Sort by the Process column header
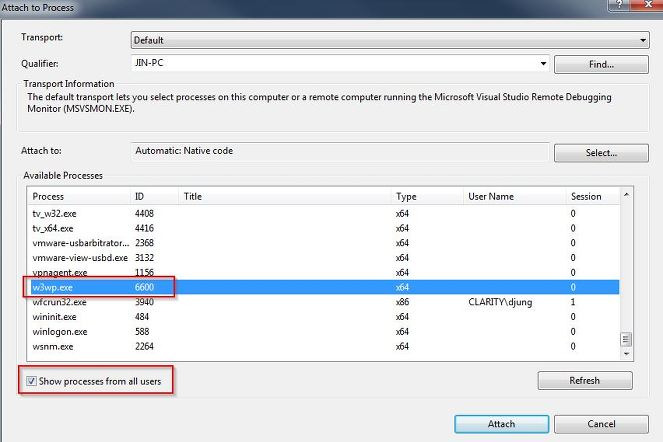Viewport: 663px width, 442px height. click(x=79, y=197)
